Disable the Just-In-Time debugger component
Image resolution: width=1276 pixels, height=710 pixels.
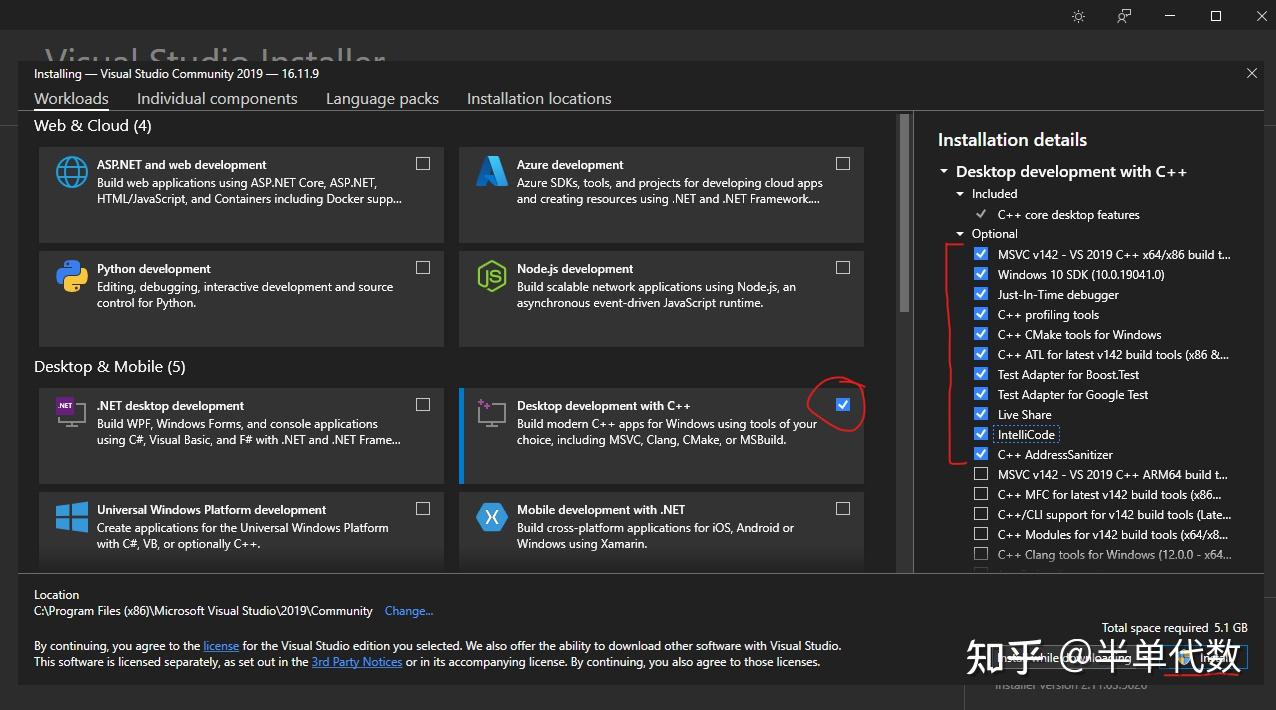point(981,294)
